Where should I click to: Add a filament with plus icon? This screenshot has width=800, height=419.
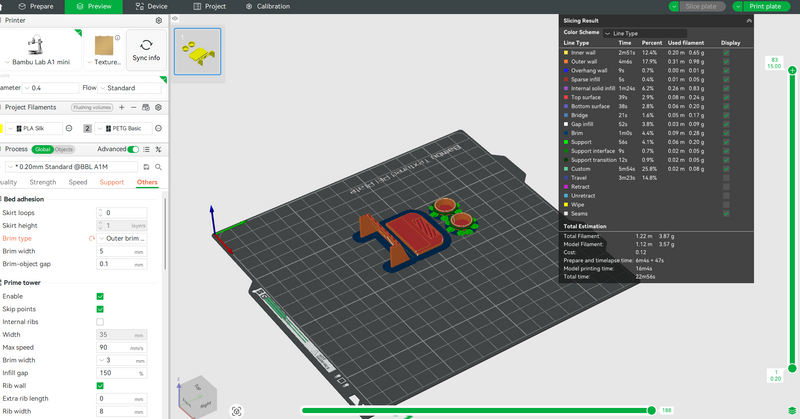coord(121,107)
